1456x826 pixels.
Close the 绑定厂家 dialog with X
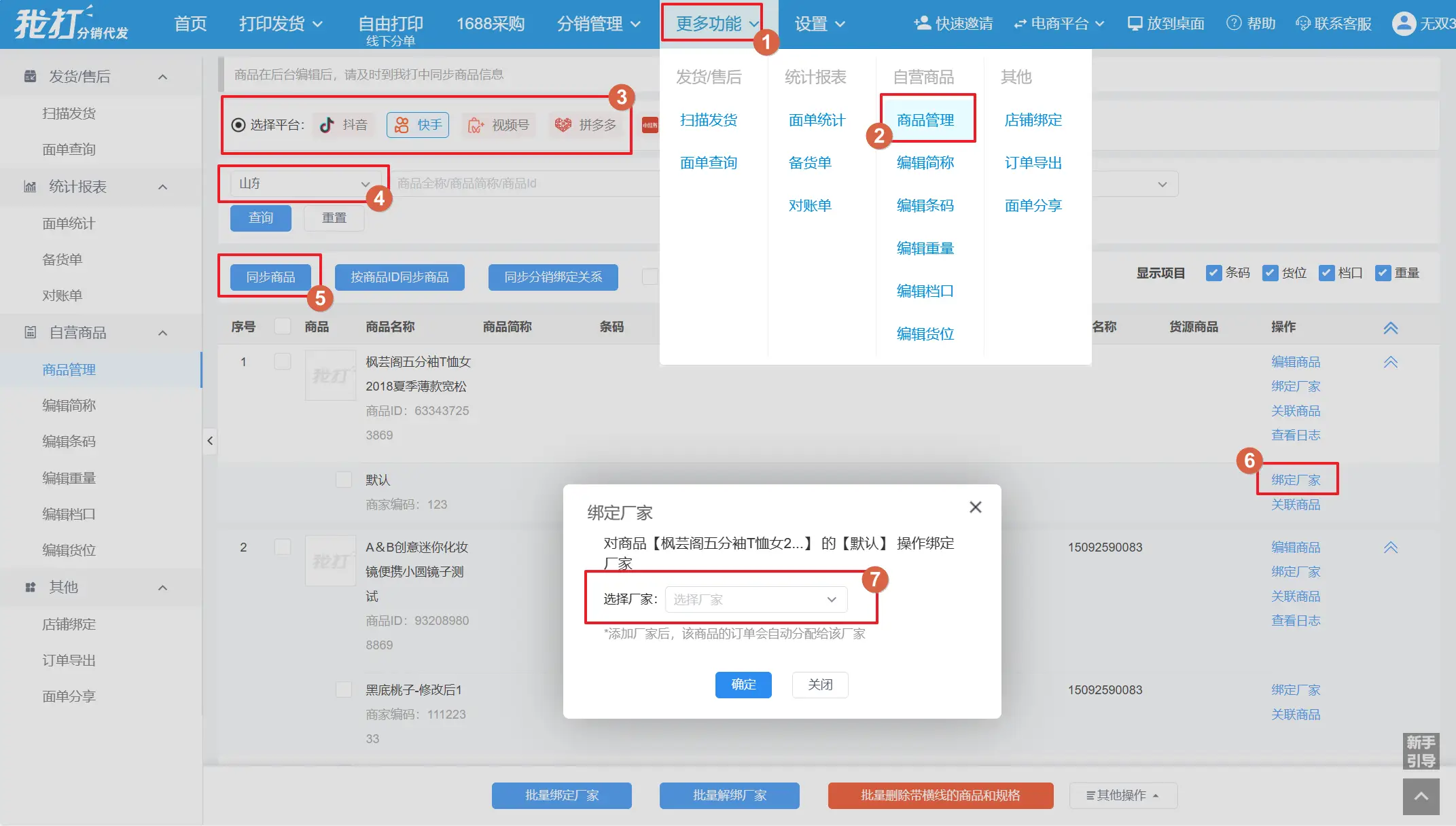tap(975, 507)
